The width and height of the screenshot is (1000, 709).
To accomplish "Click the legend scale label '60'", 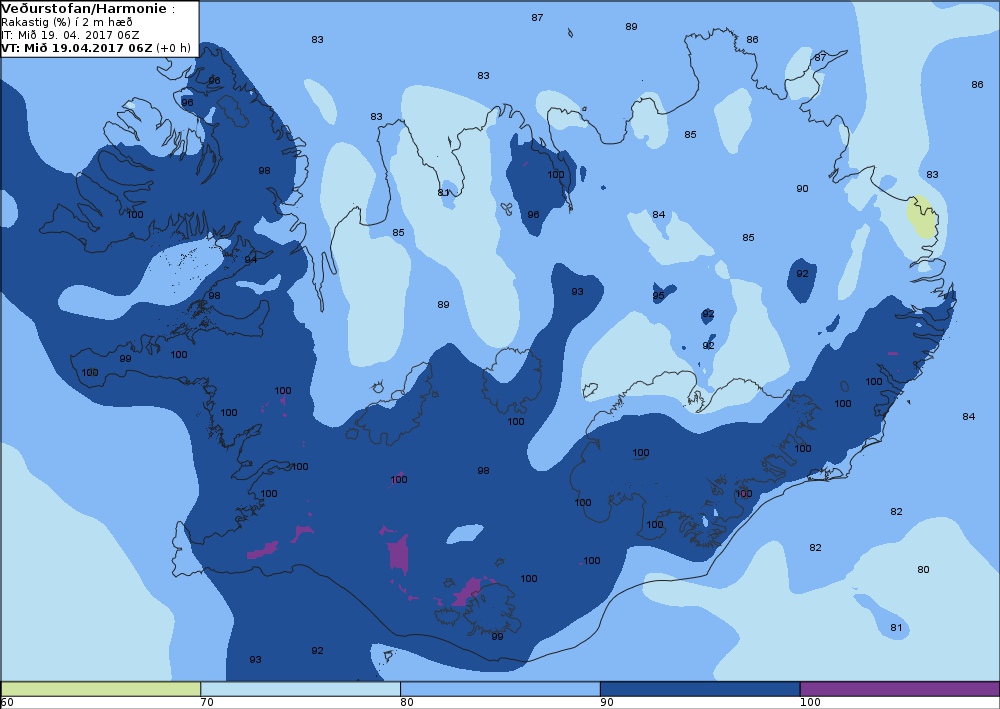I will pos(7,703).
